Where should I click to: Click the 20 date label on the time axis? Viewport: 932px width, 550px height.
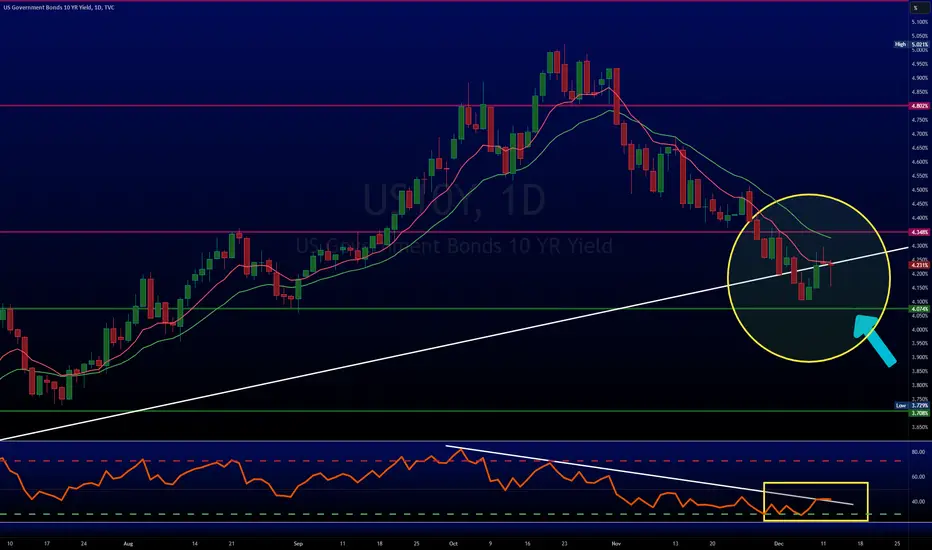[x=712, y=543]
